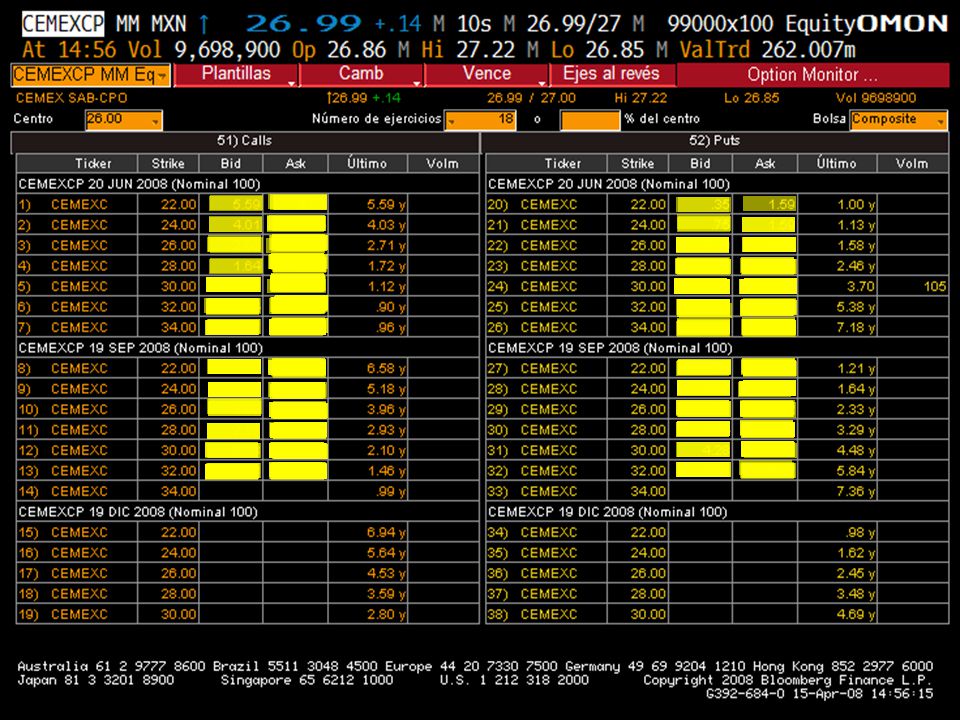Click Último value 4.03 y in call row 2)

386,225
